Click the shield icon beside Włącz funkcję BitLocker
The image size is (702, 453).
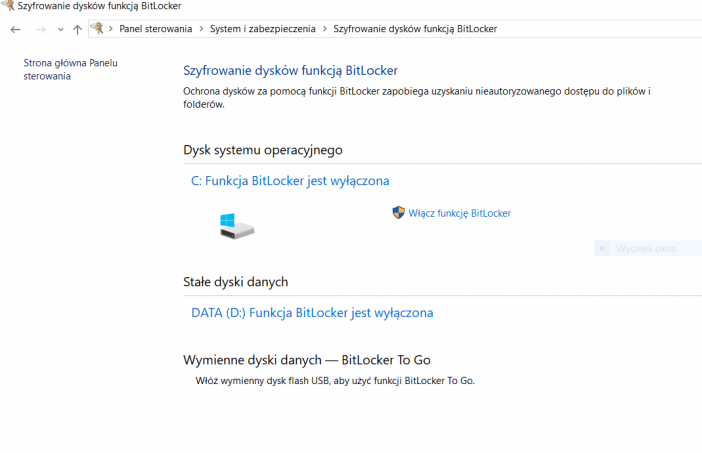[x=398, y=213]
